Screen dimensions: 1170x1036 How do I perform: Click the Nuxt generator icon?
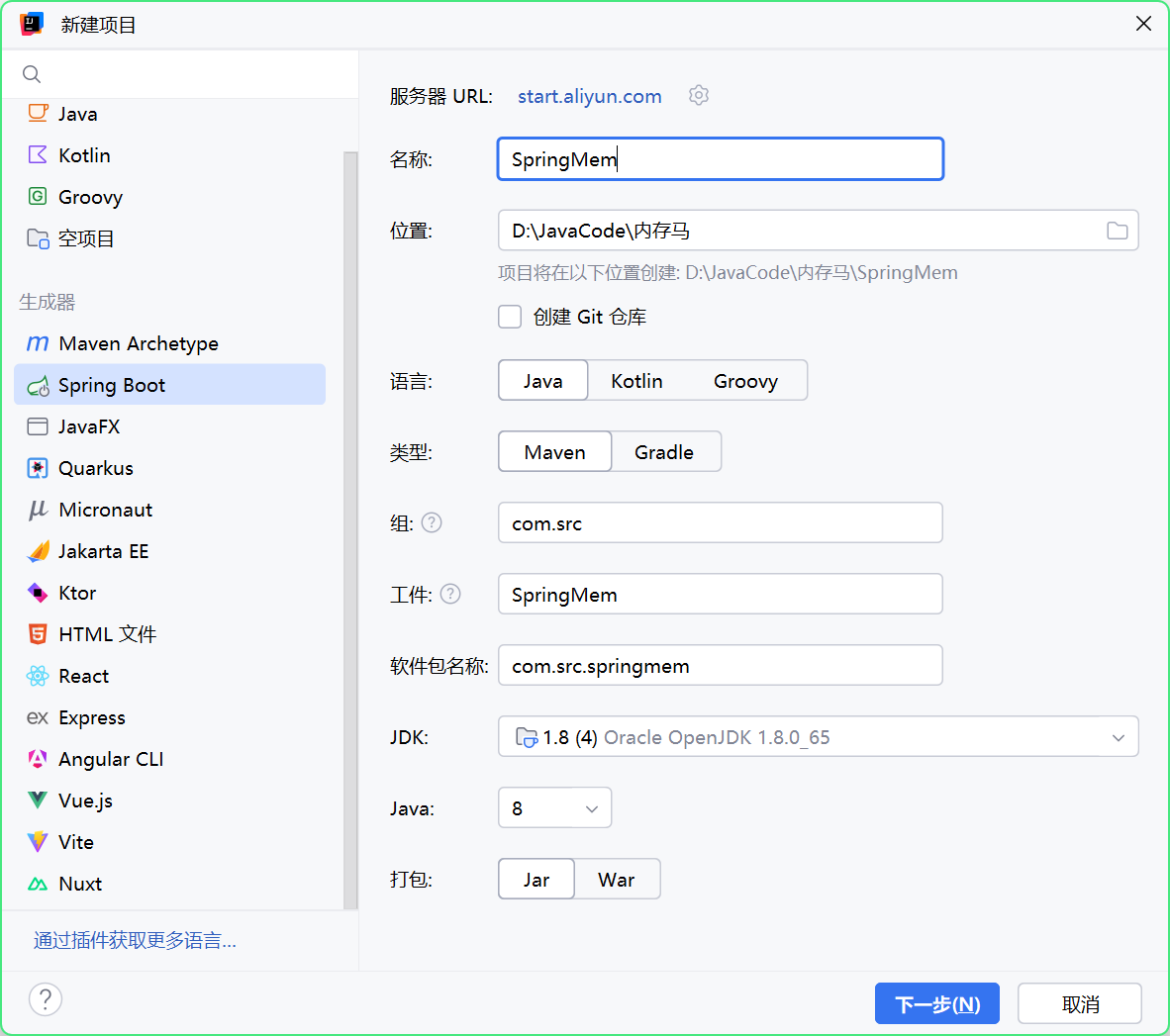[x=38, y=884]
